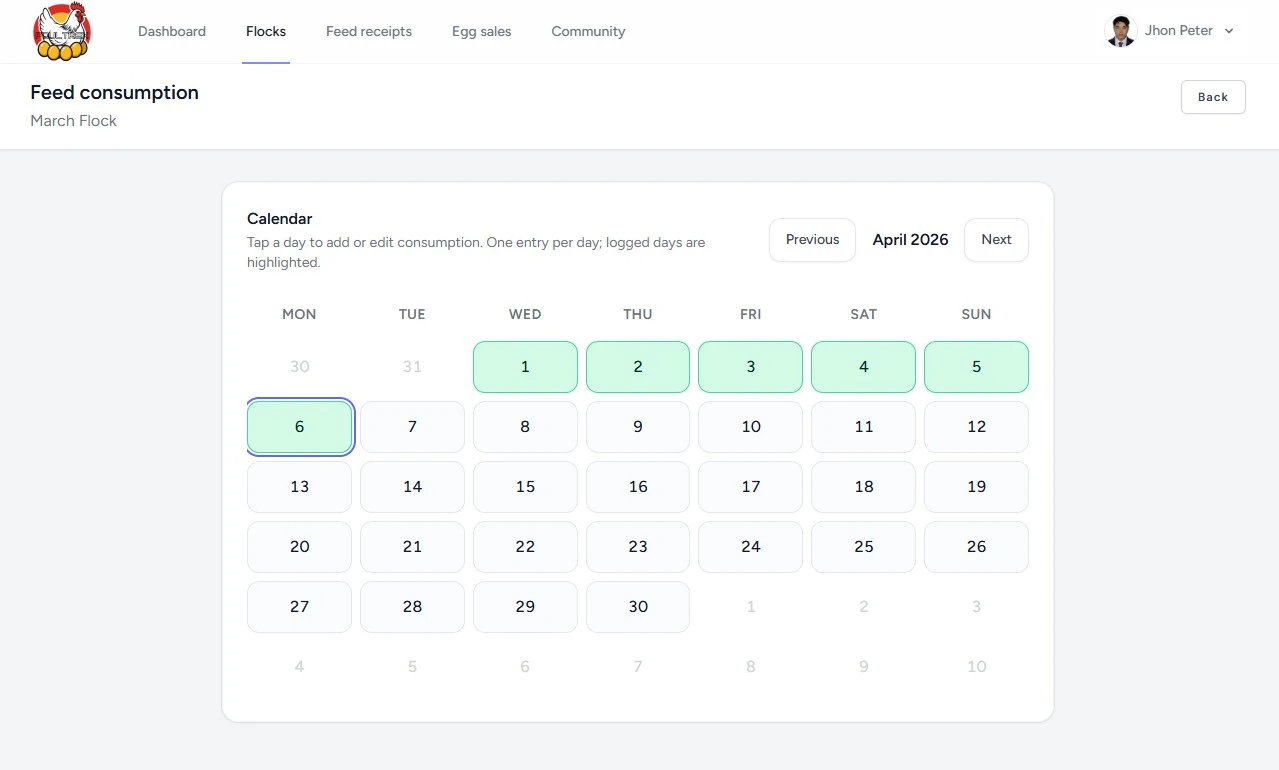The height and width of the screenshot is (770, 1279).
Task: Open Jhon Peter's profile avatar
Action: point(1120,30)
